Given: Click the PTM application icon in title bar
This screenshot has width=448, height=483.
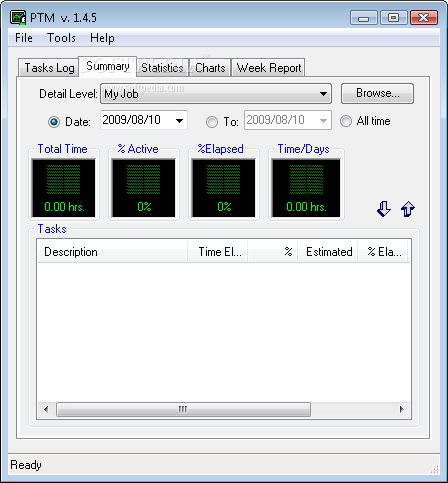Looking at the screenshot, I should pyautogui.click(x=18, y=17).
